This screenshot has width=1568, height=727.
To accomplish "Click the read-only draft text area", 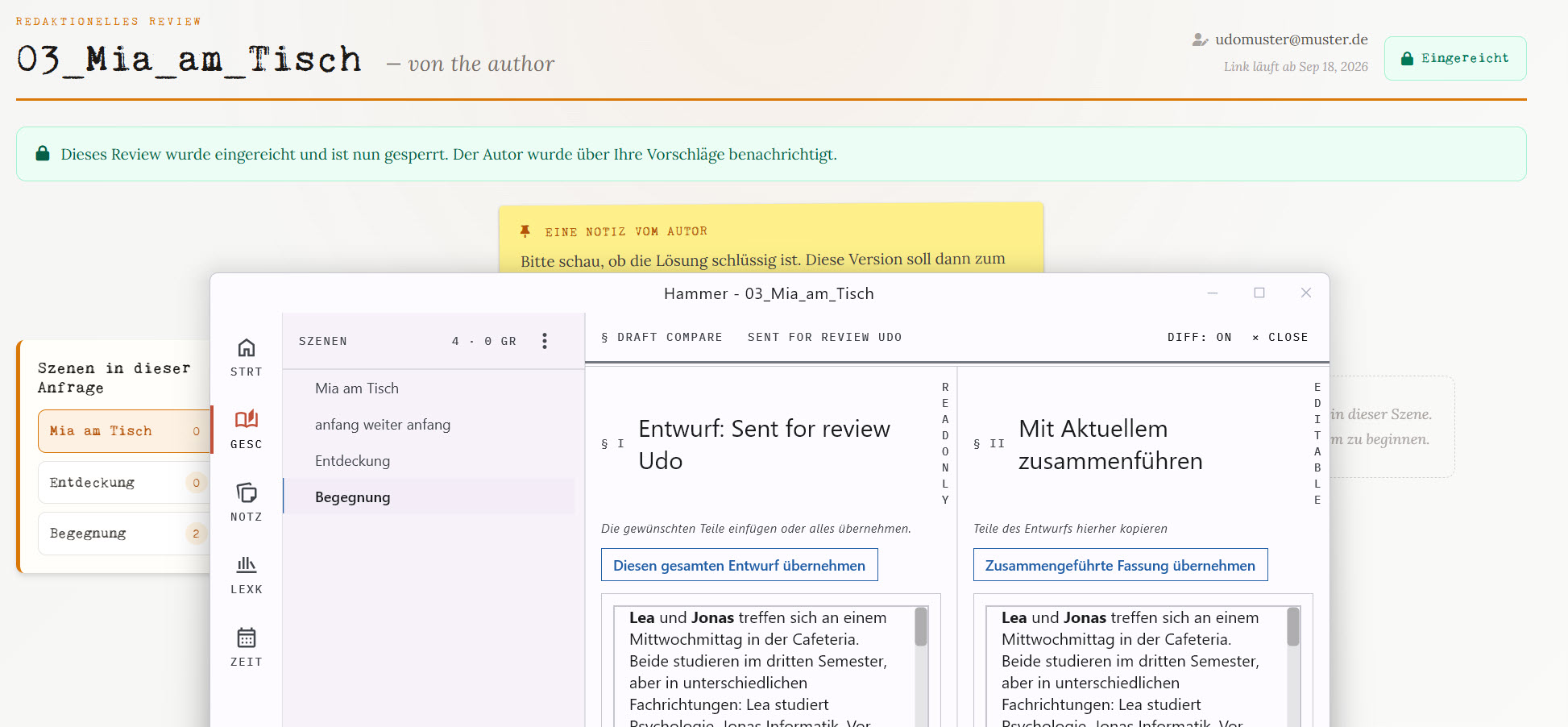I will pyautogui.click(x=762, y=667).
